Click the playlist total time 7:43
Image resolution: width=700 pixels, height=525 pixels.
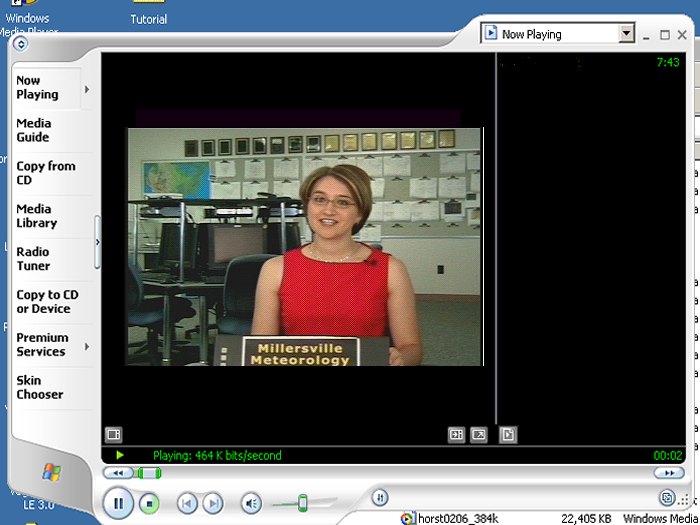668,62
